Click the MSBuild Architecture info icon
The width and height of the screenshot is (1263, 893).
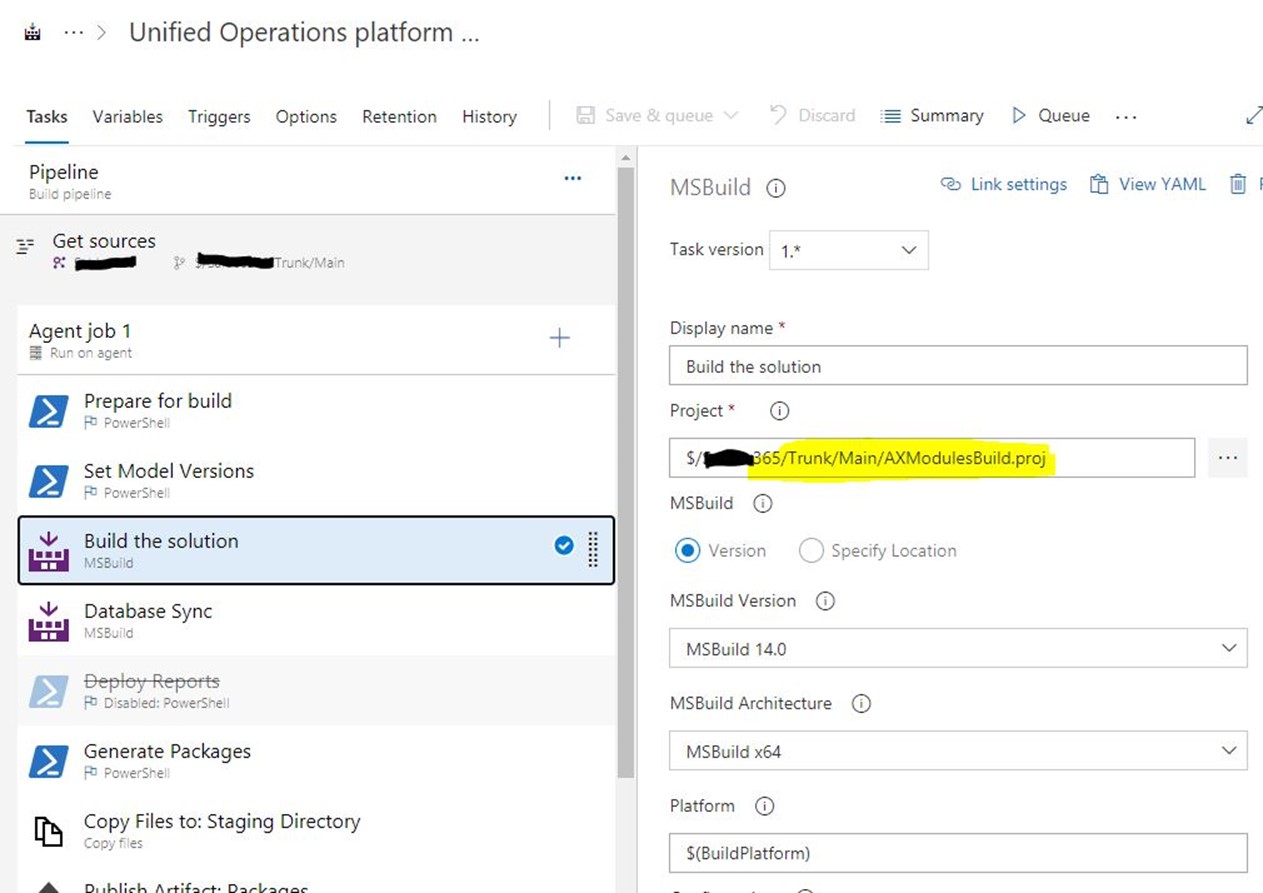tap(861, 703)
